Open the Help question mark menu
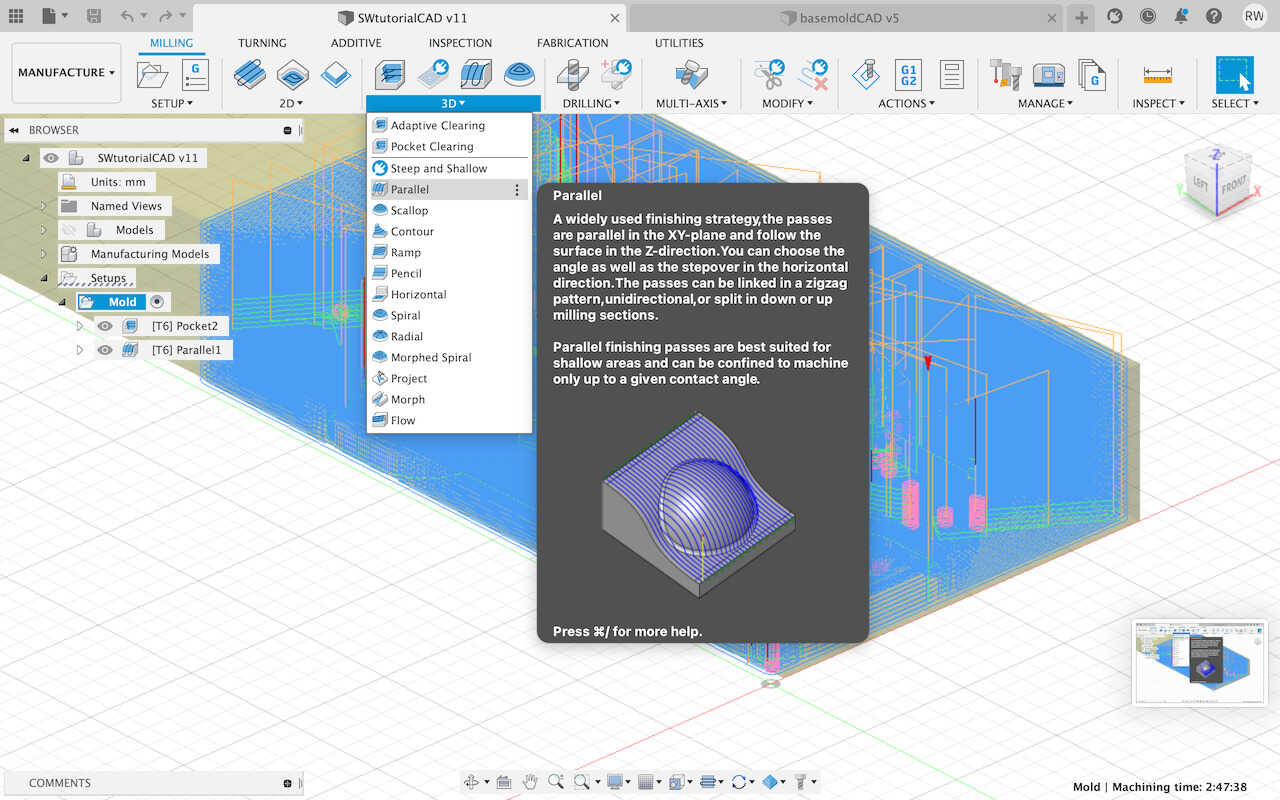The image size is (1280, 800). (x=1214, y=16)
